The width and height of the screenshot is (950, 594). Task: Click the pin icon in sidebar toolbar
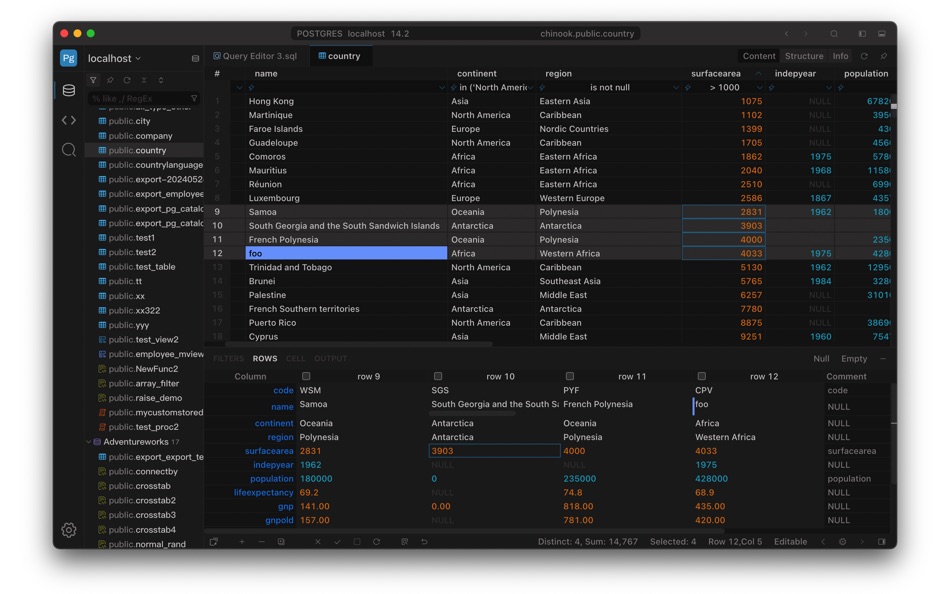tap(110, 80)
